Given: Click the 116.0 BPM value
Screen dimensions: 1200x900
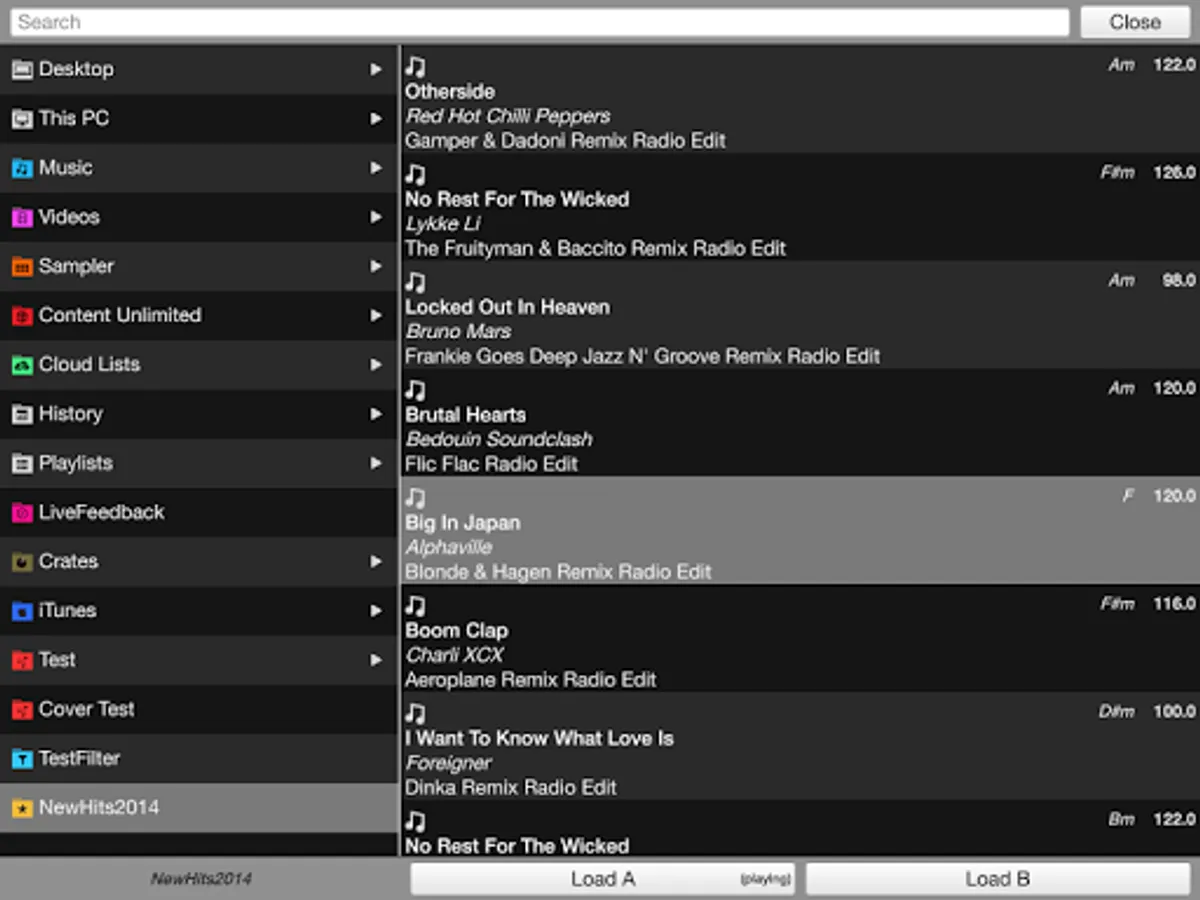Looking at the screenshot, I should (1174, 604).
